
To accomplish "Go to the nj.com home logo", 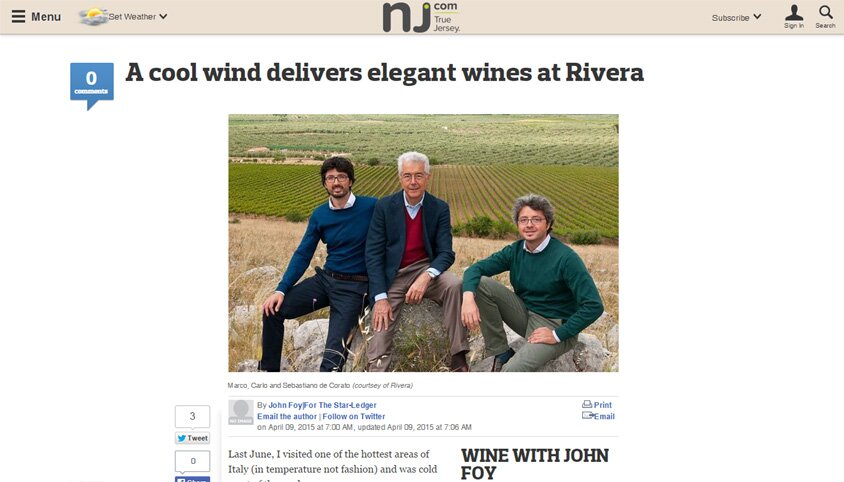I will [421, 17].
